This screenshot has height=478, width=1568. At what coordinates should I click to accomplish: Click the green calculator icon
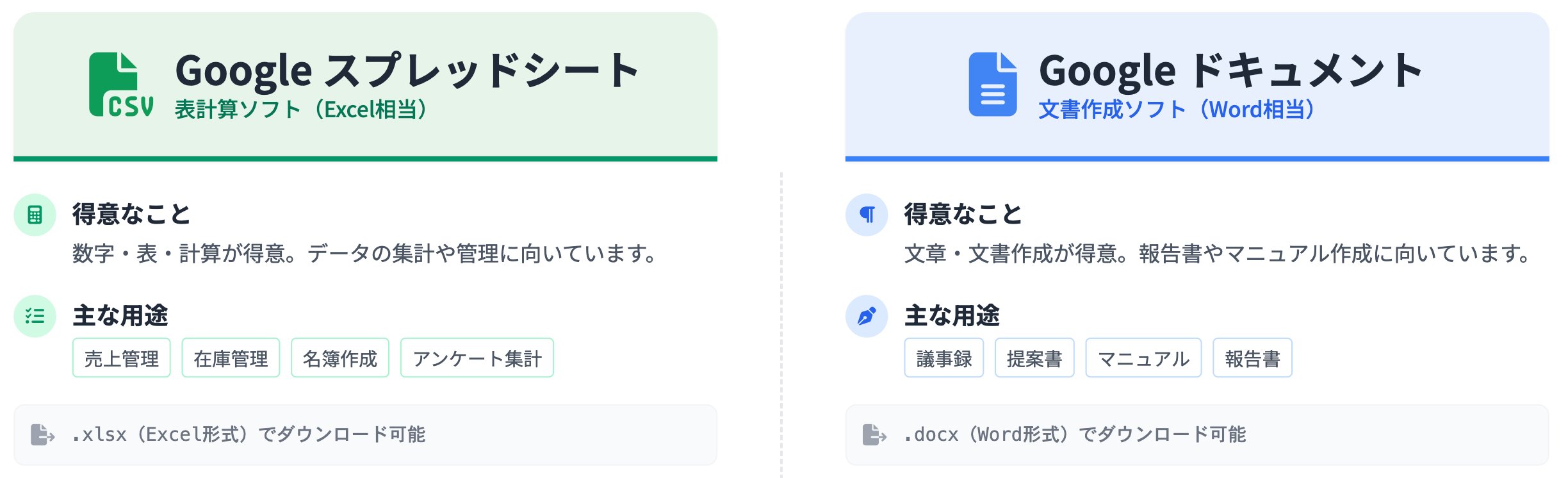(x=35, y=215)
